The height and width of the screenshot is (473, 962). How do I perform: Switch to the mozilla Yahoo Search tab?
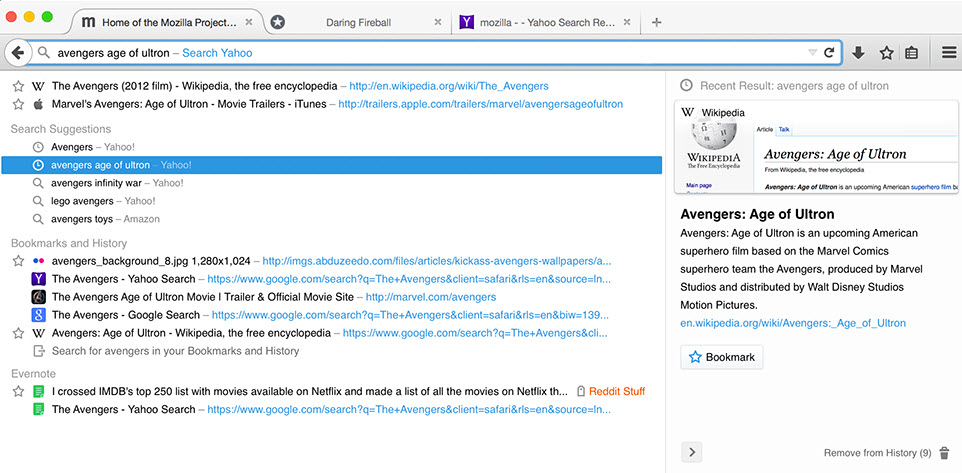pos(546,22)
